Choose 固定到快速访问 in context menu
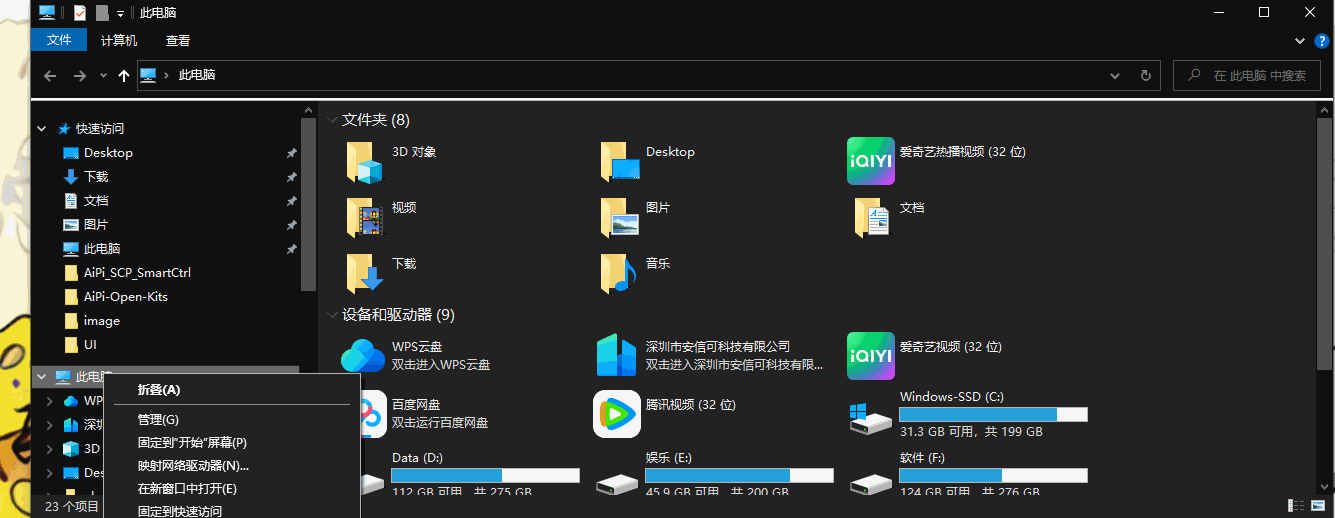 pos(232,510)
